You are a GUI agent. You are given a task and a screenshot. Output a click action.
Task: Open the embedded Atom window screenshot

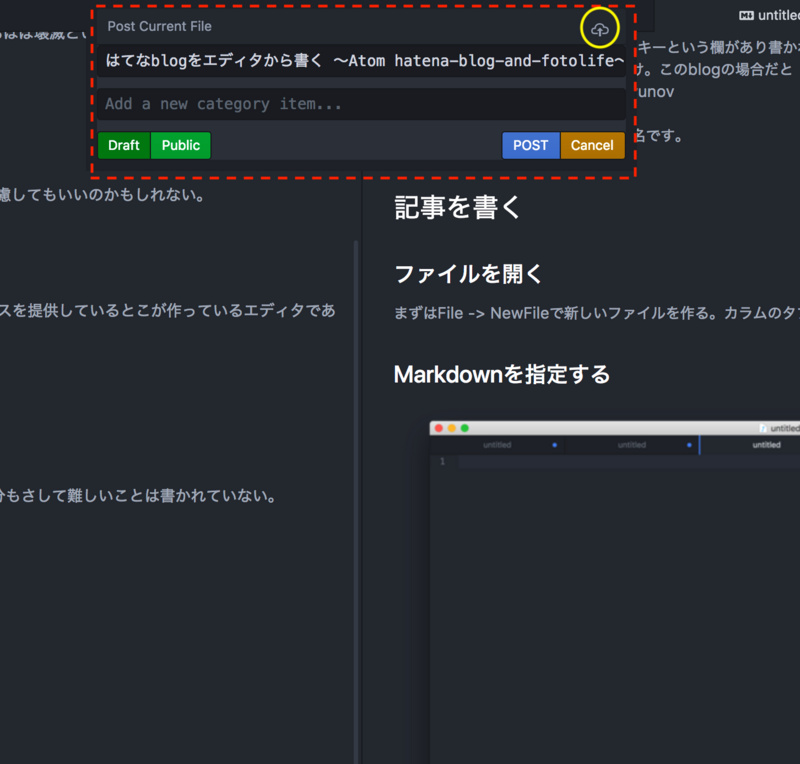615,592
